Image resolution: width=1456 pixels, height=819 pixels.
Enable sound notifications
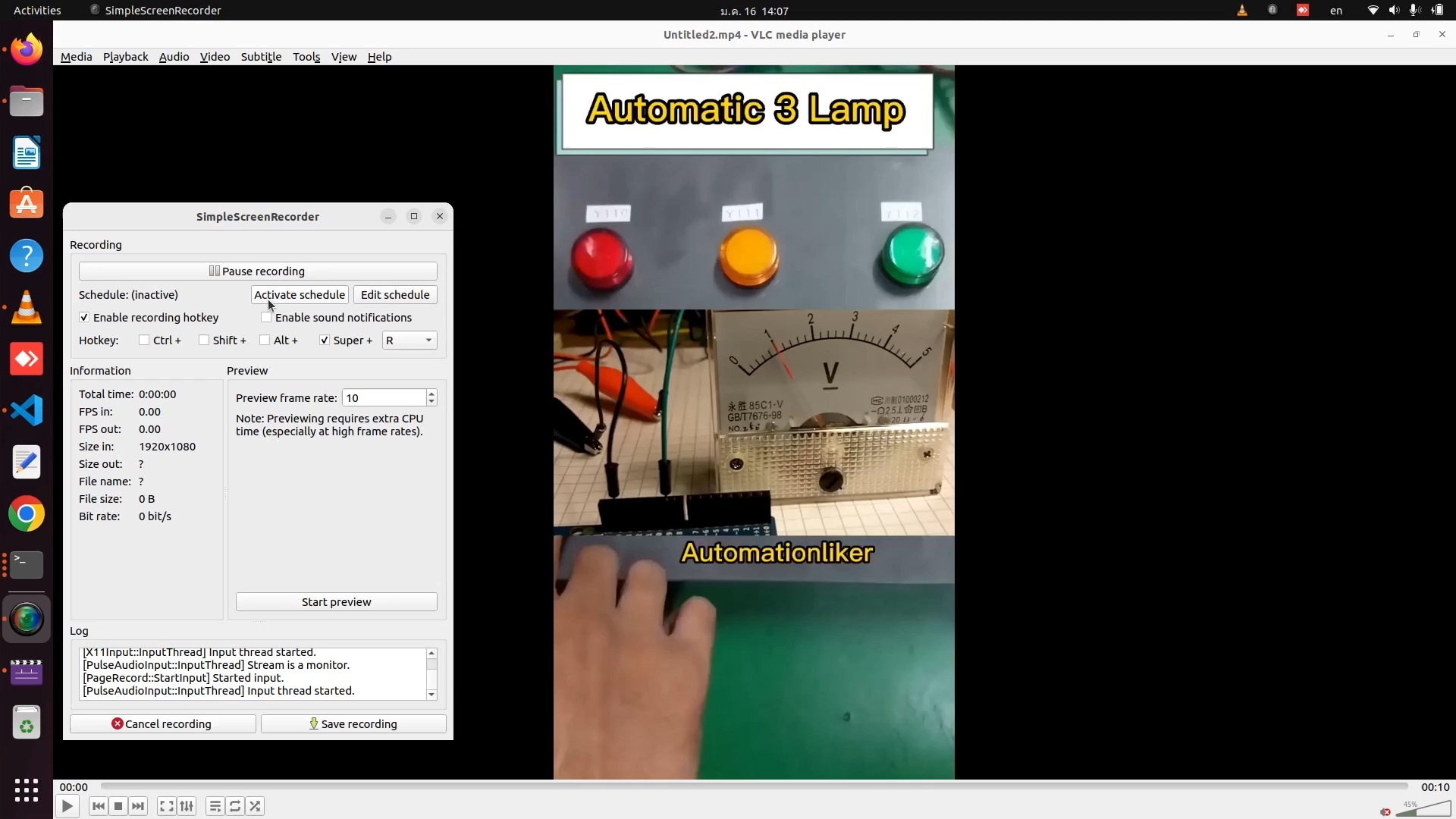[266, 317]
